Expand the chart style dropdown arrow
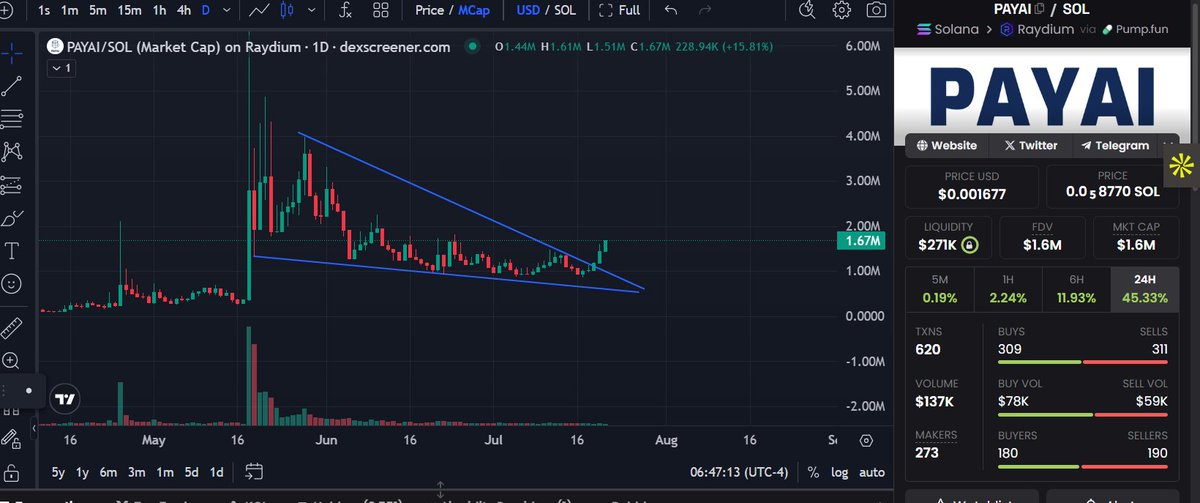This screenshot has width=1200, height=503. (x=312, y=10)
